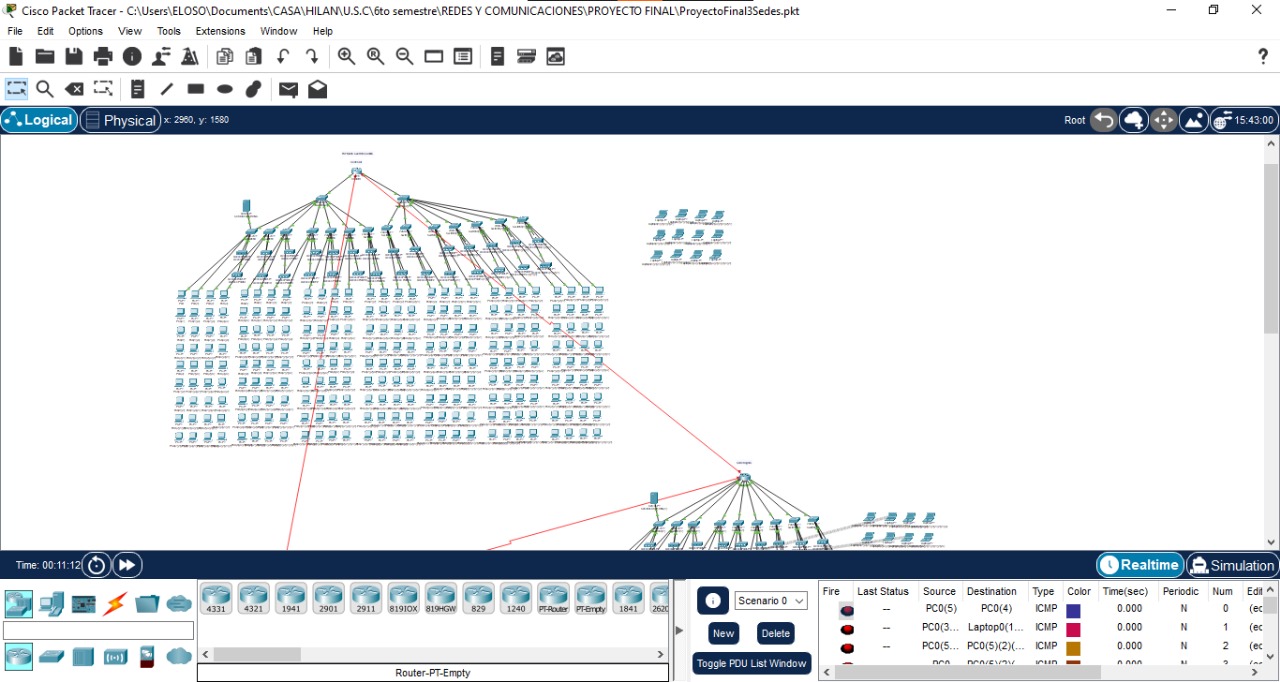Open context help question mark icon
This screenshot has width=1280, height=682.
point(1263,57)
